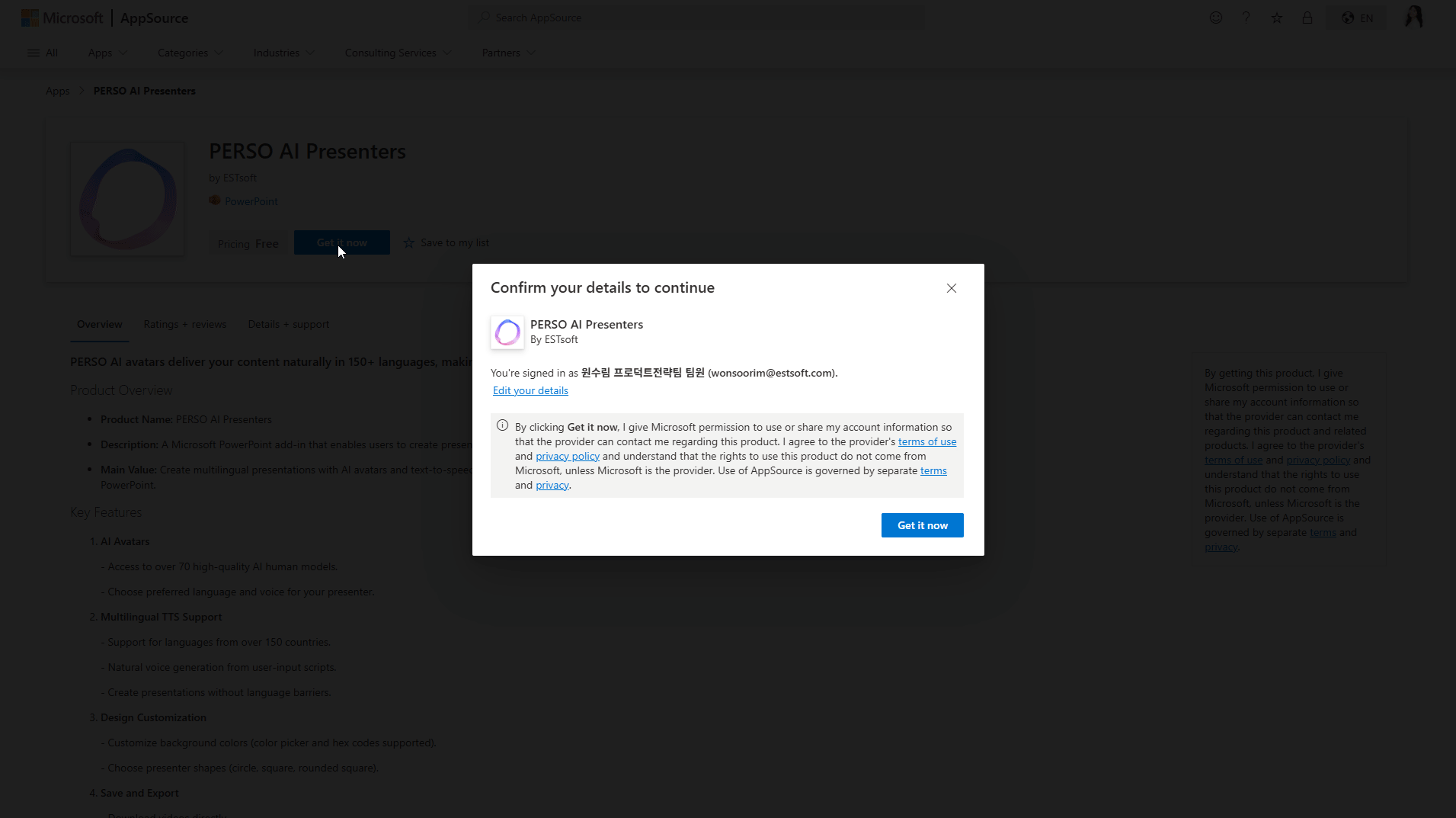This screenshot has width=1456, height=818.
Task: Expand the Consulting Services dropdown menu
Action: 398,53
